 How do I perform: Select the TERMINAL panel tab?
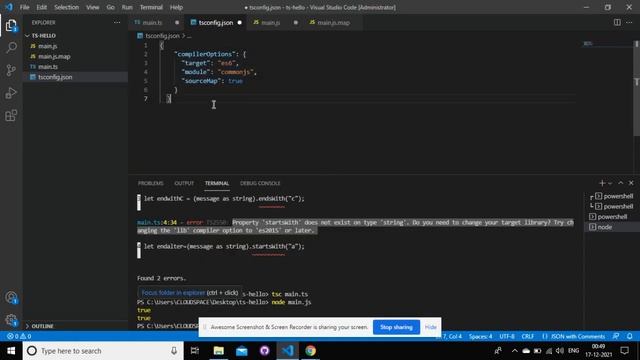click(217, 183)
